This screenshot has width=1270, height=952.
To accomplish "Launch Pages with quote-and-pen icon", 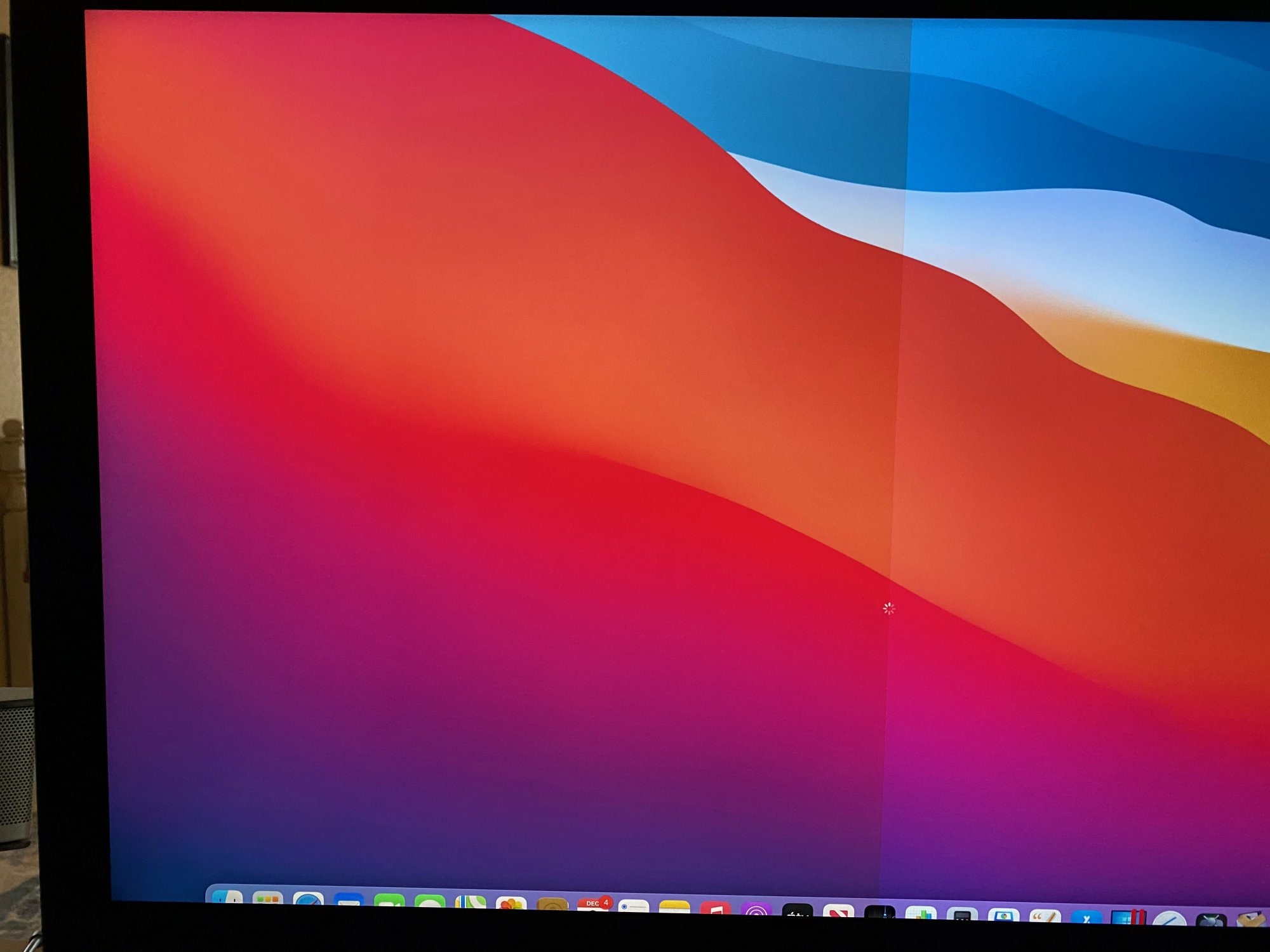I will pos(1045,917).
